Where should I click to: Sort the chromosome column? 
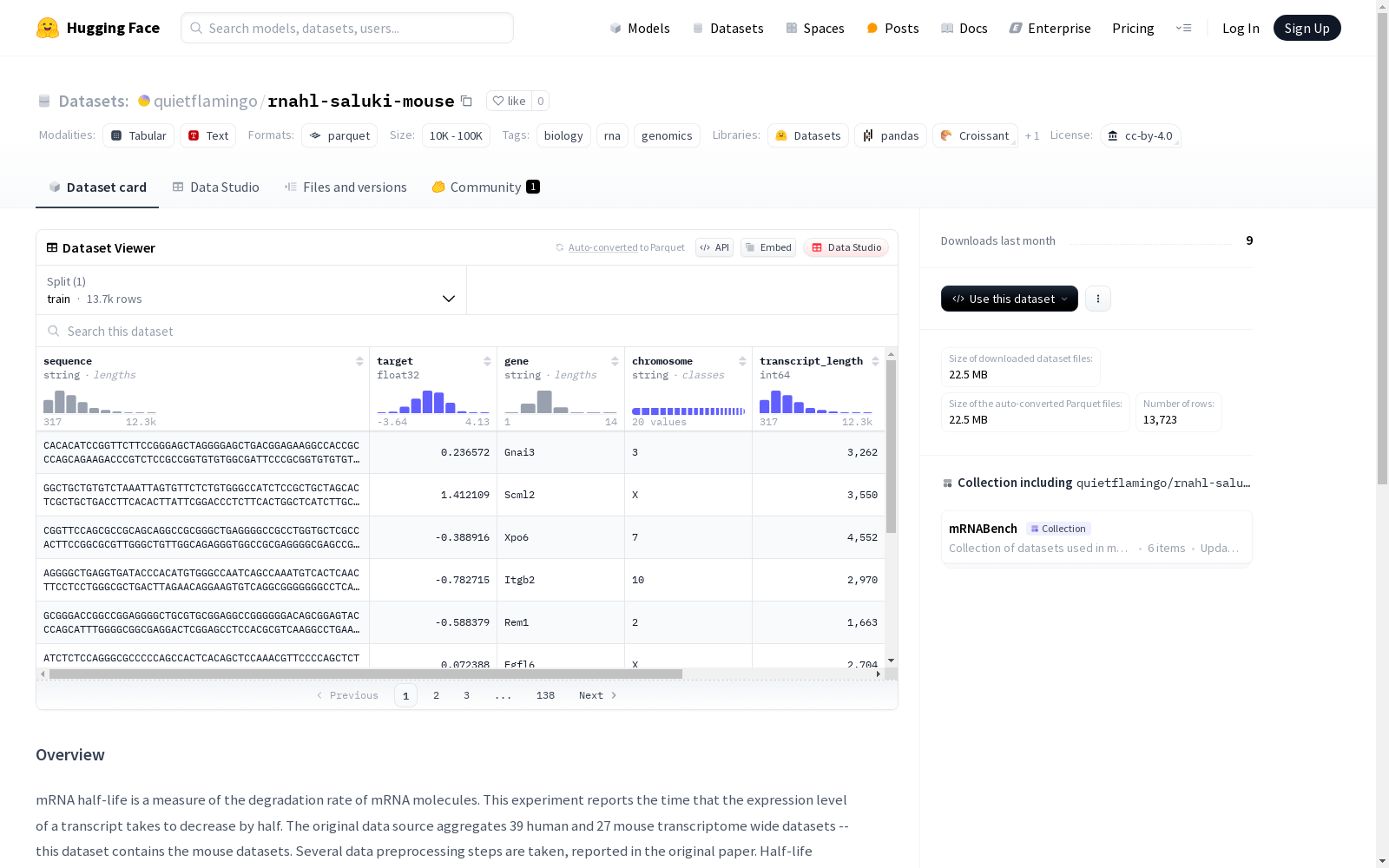[x=742, y=361]
